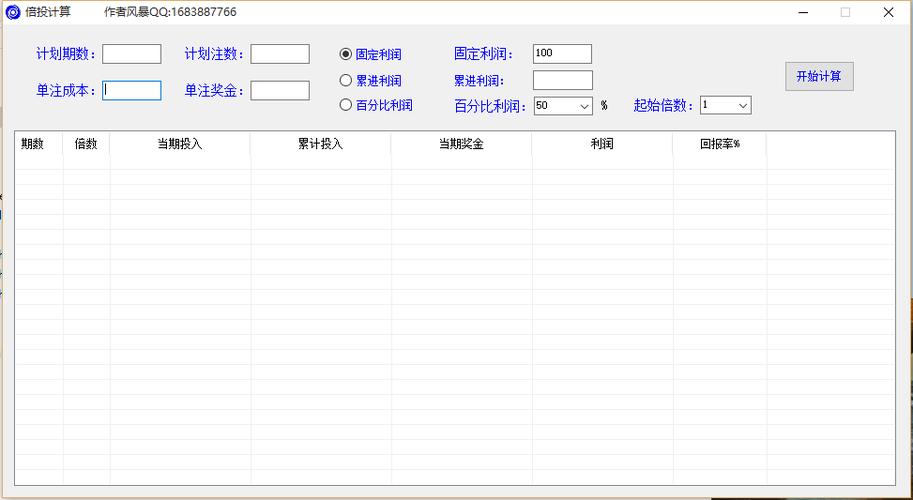Minimize the 倍投计算 window
The width and height of the screenshot is (913, 500).
804,12
